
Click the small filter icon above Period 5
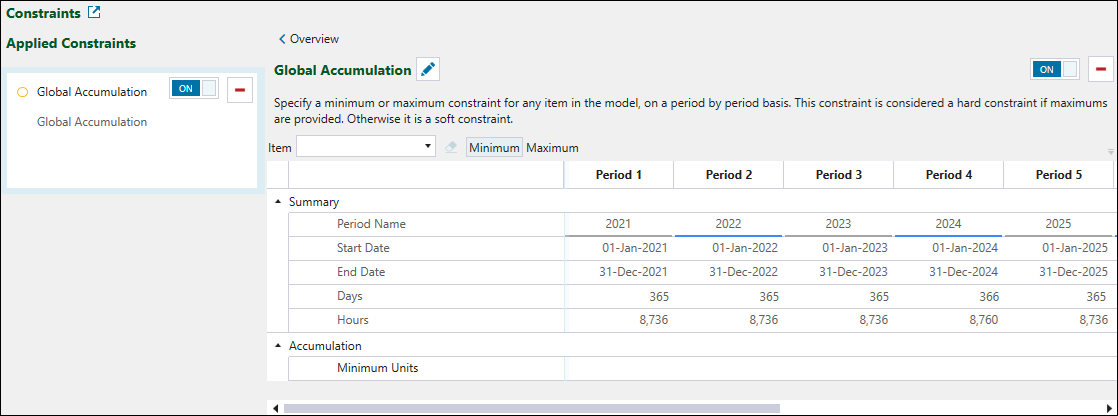[x=1110, y=152]
